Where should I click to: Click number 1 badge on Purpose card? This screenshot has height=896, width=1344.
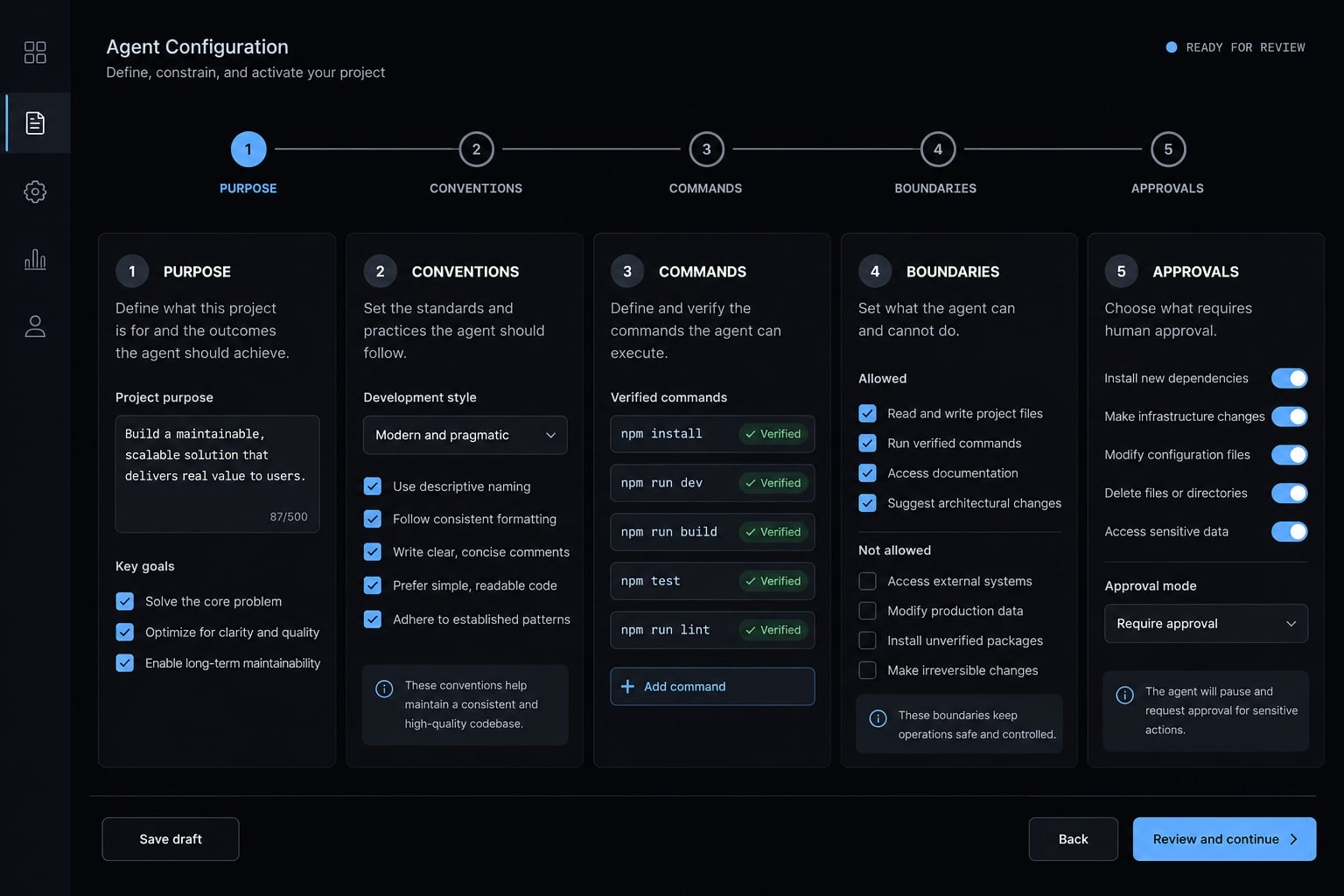pos(132,271)
